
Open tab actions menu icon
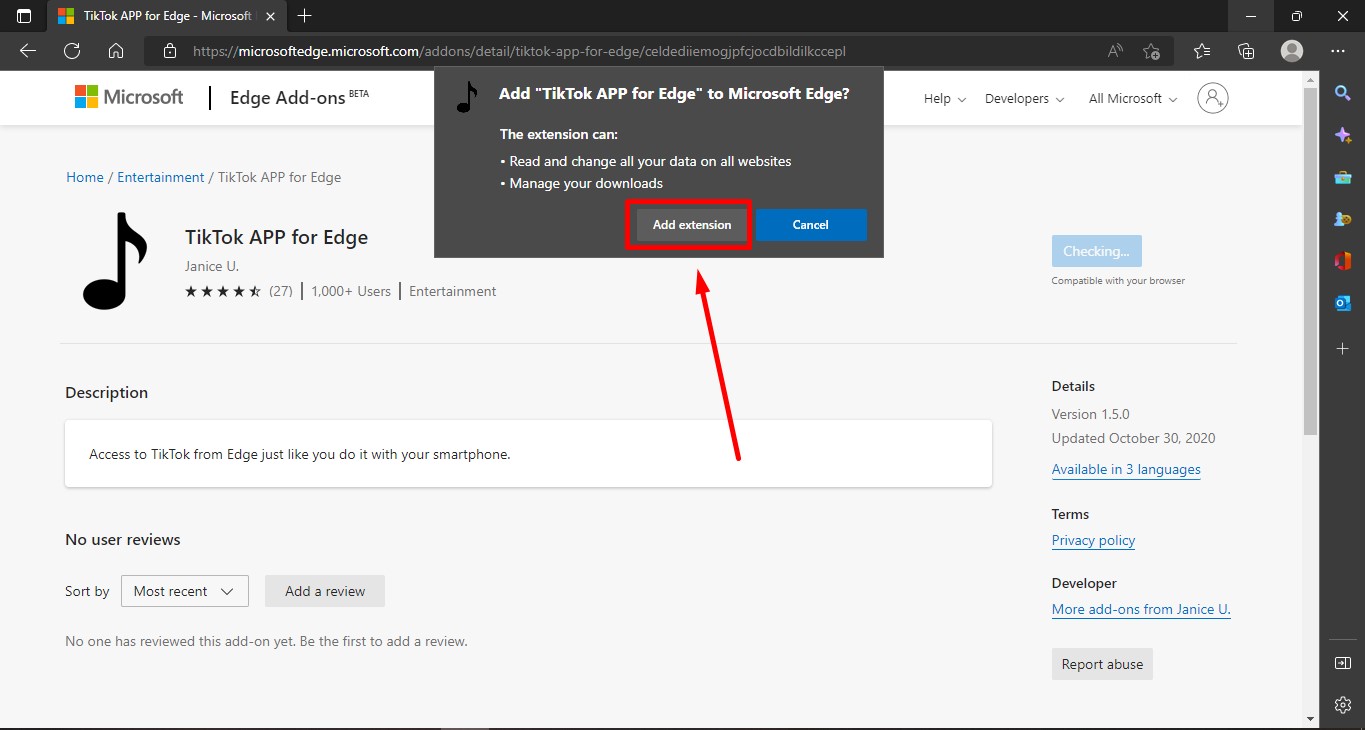pos(24,16)
